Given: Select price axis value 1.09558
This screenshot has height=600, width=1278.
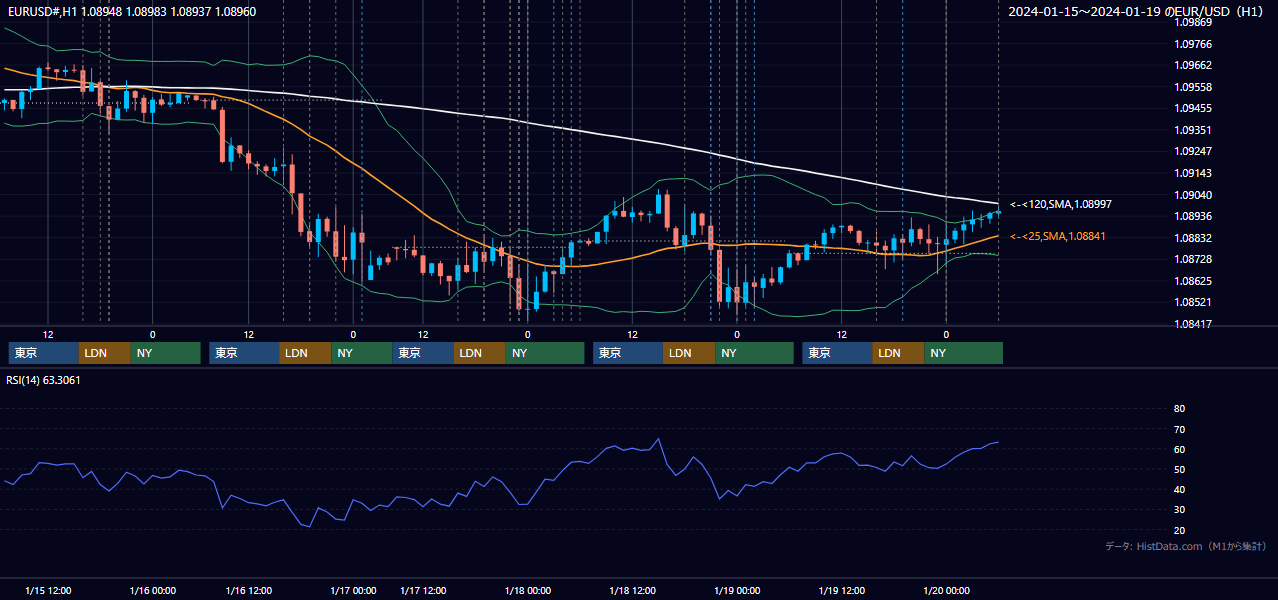Looking at the screenshot, I should pyautogui.click(x=1193, y=87).
